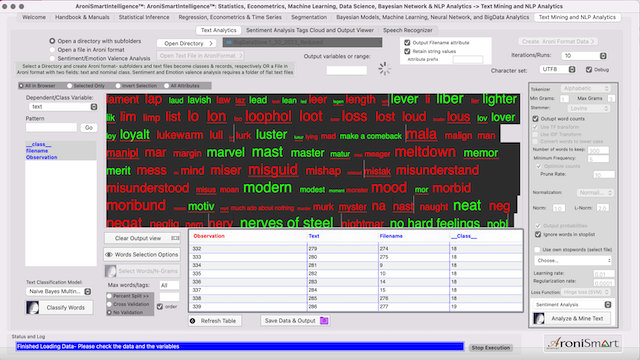Click the blue status progress bar
This screenshot has width=640, height=360.
pos(240,347)
